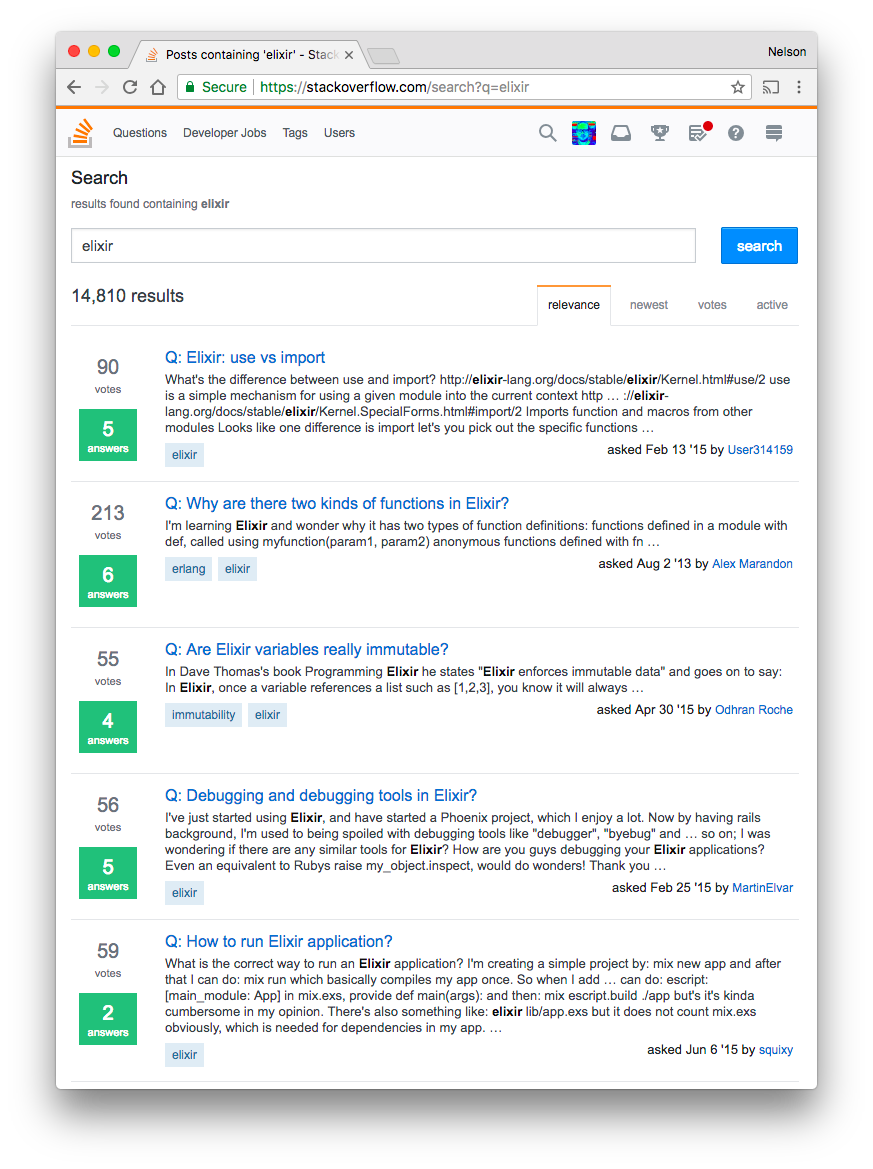Open the inbox icon
Image resolution: width=873 pixels, height=1169 pixels.
[621, 133]
